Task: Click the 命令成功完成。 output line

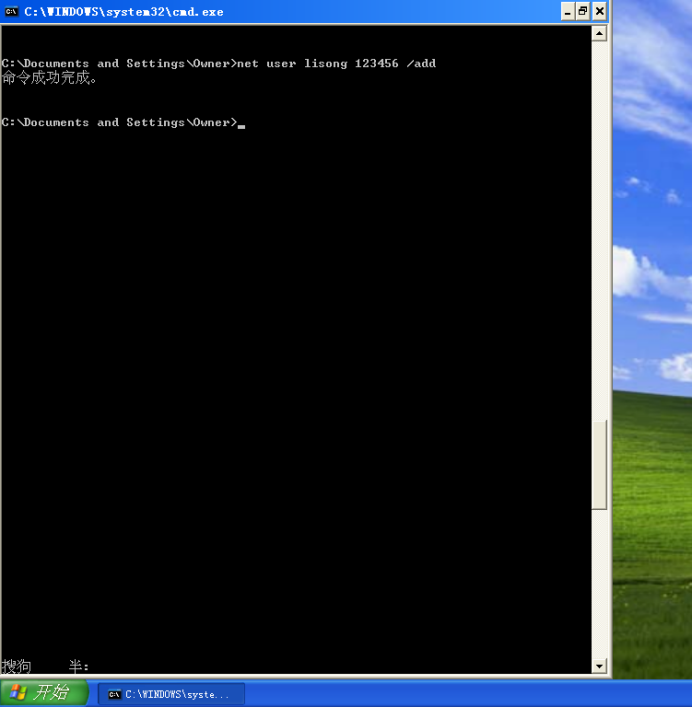Action: [x=49, y=78]
